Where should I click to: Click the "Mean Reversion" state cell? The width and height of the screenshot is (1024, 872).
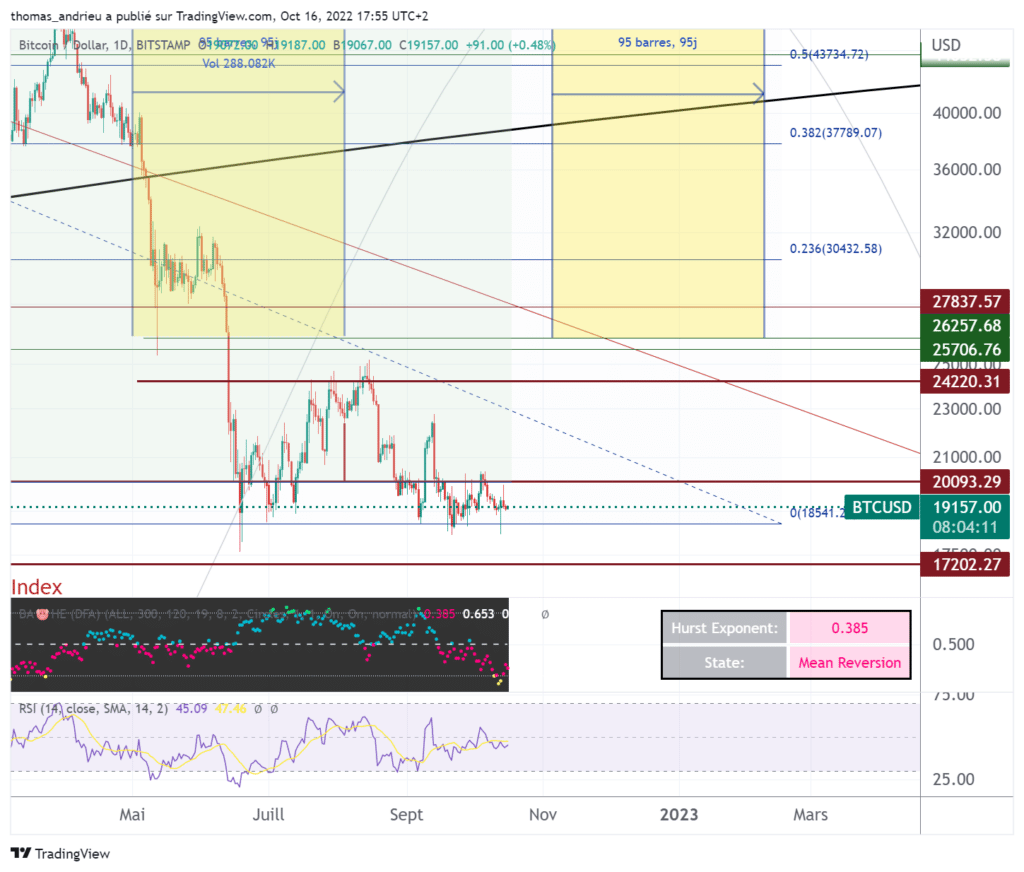[x=849, y=662]
